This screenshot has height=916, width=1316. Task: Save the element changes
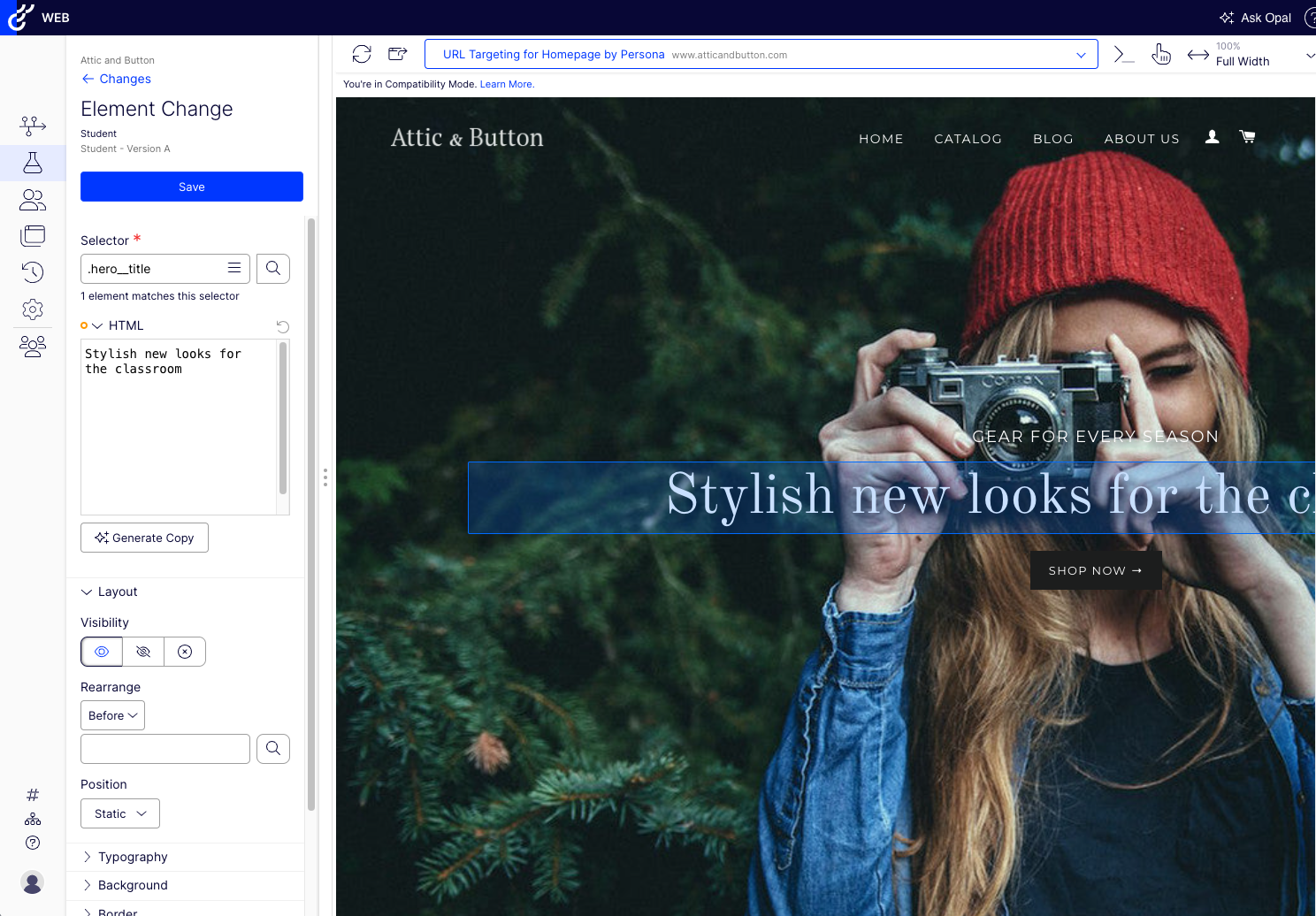191,187
